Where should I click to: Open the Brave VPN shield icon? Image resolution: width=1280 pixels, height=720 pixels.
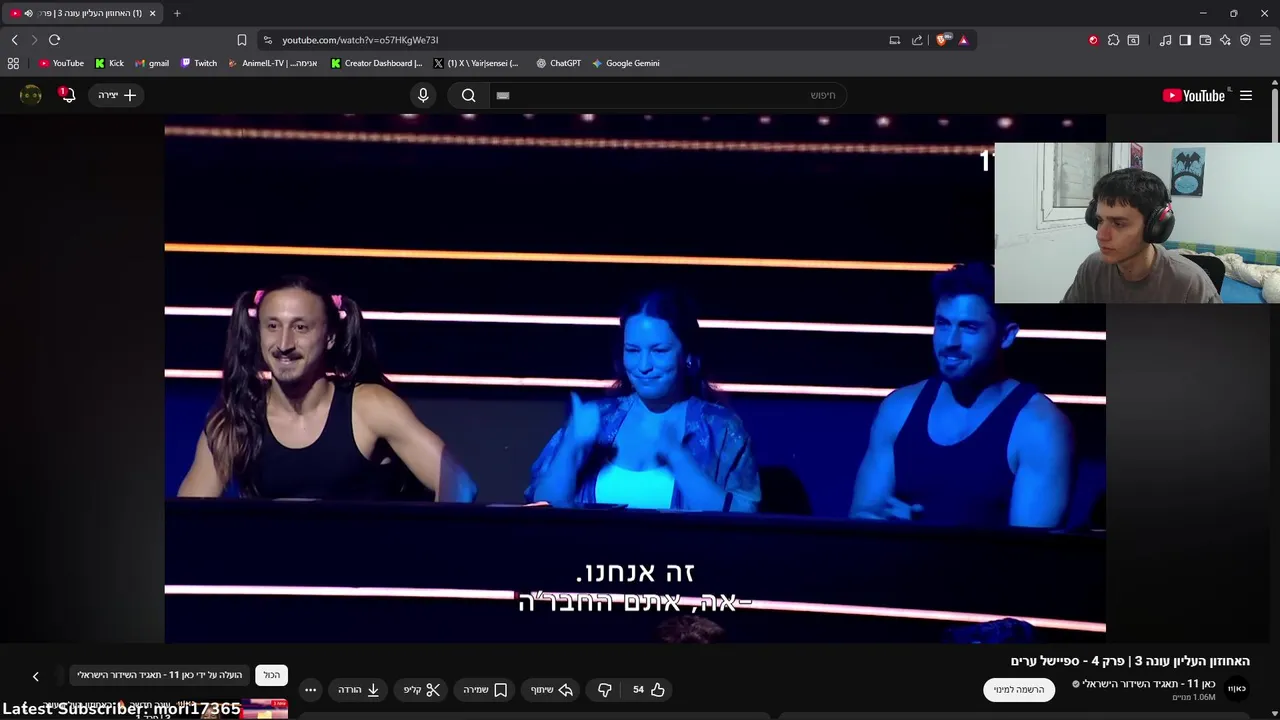pos(1245,40)
